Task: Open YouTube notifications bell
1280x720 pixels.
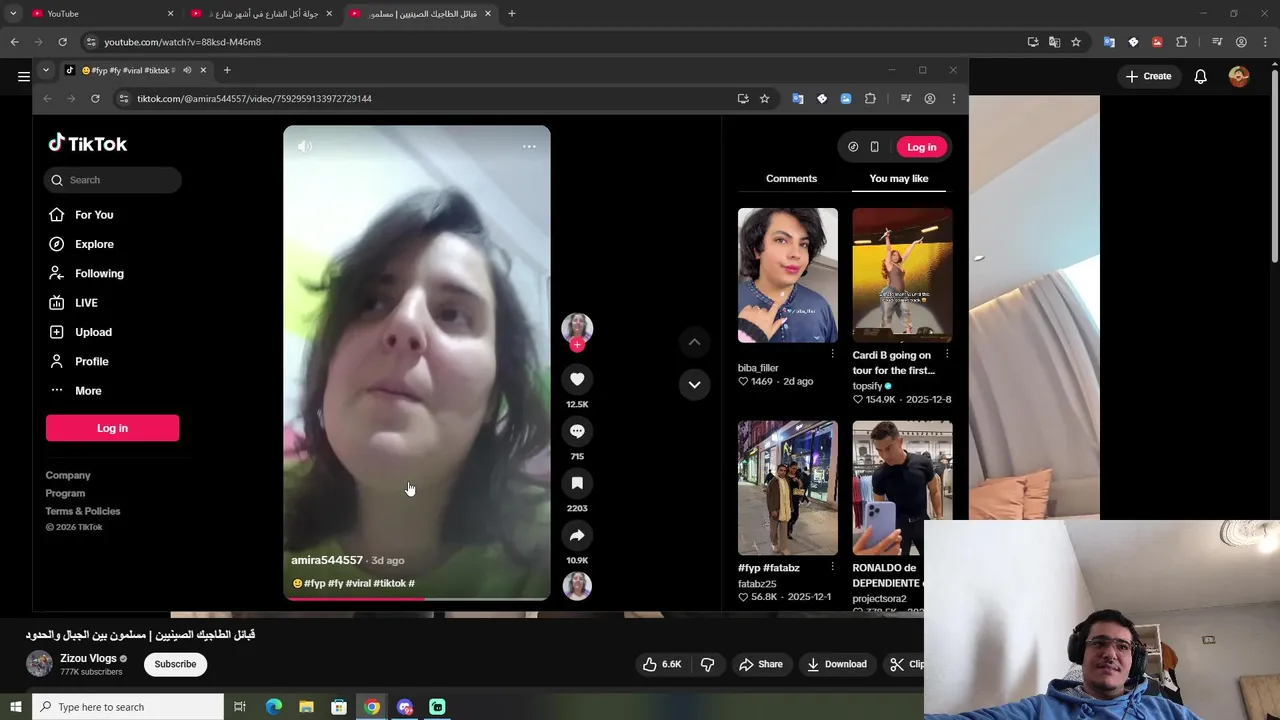Action: tap(1201, 76)
